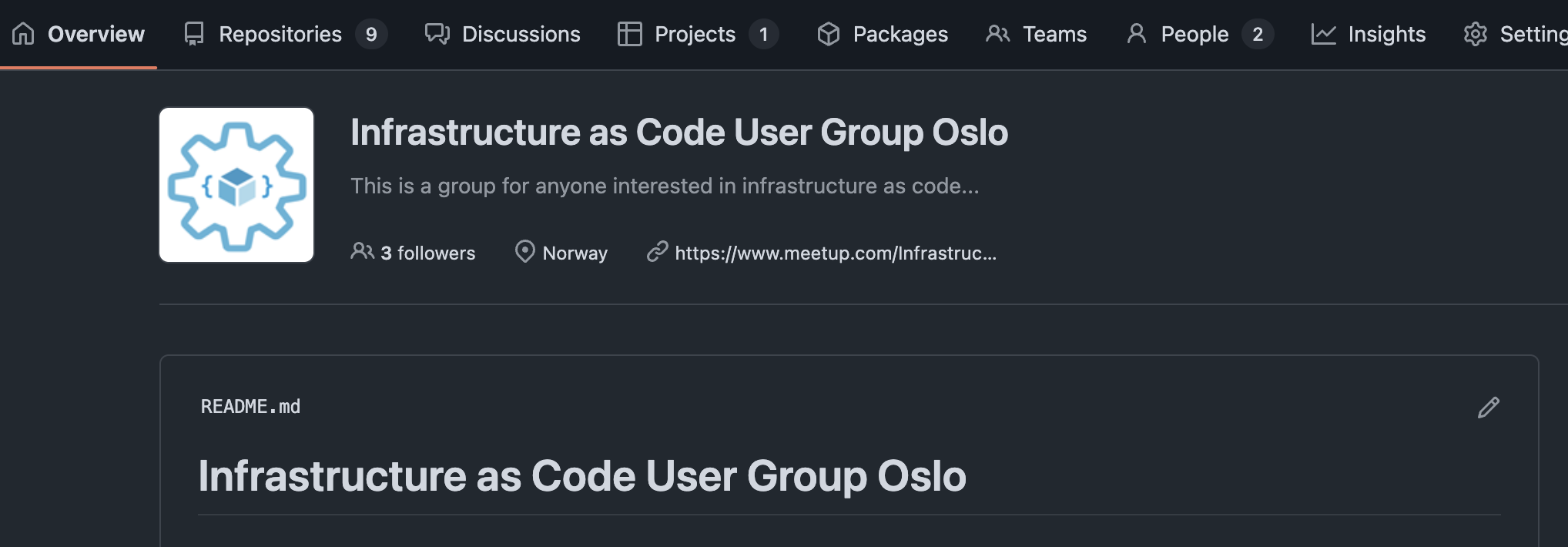This screenshot has height=547, width=1568.
Task: Open Settings via the gear icon
Action: pos(1475,34)
